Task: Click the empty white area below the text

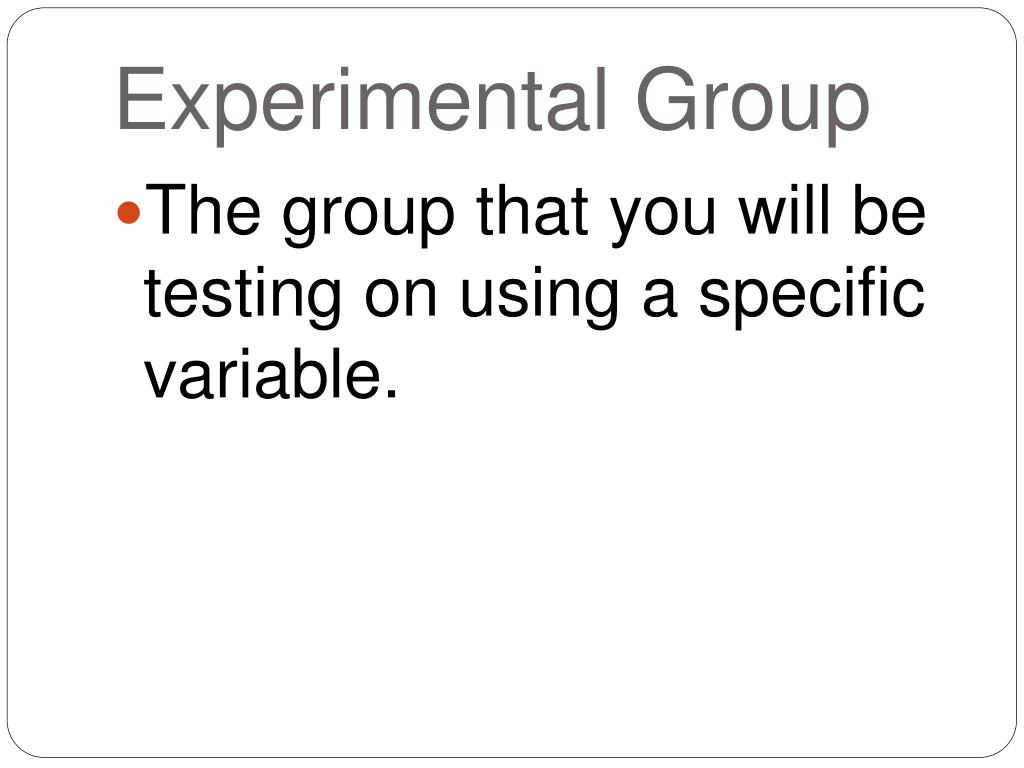Action: point(512,575)
